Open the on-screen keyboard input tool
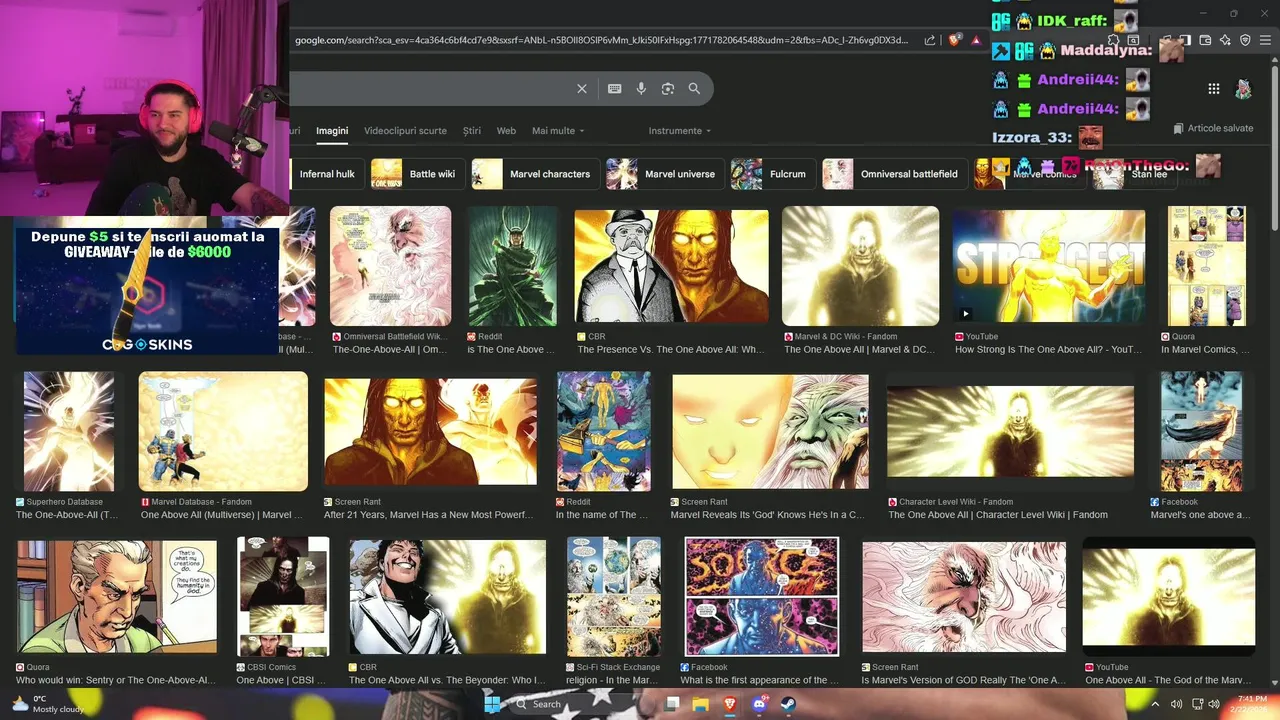Viewport: 1280px width, 720px height. coord(615,89)
